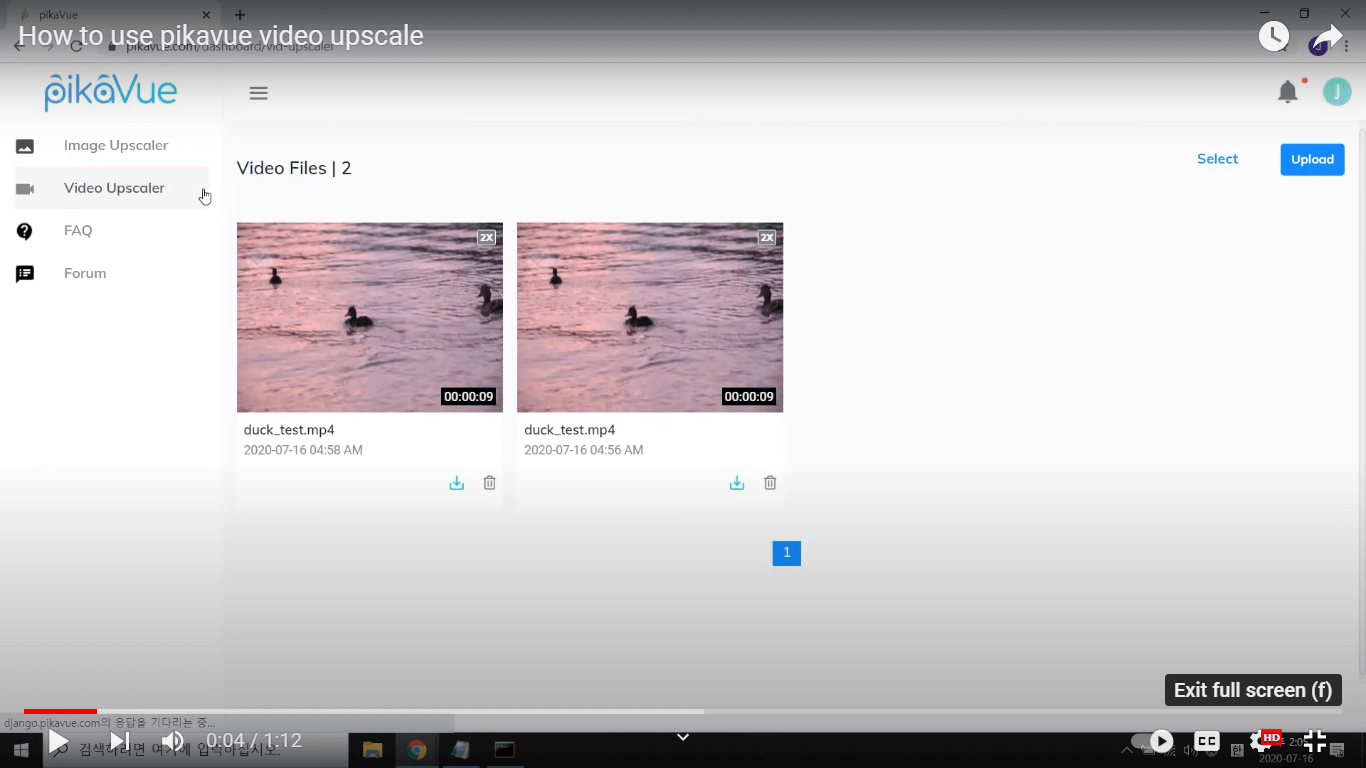Viewport: 1366px width, 768px height.
Task: Play the YouTube video
Action: 59,741
